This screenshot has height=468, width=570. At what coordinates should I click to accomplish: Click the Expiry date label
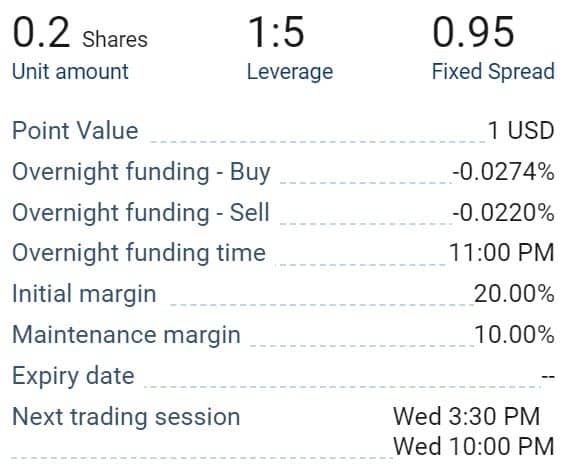tap(73, 376)
